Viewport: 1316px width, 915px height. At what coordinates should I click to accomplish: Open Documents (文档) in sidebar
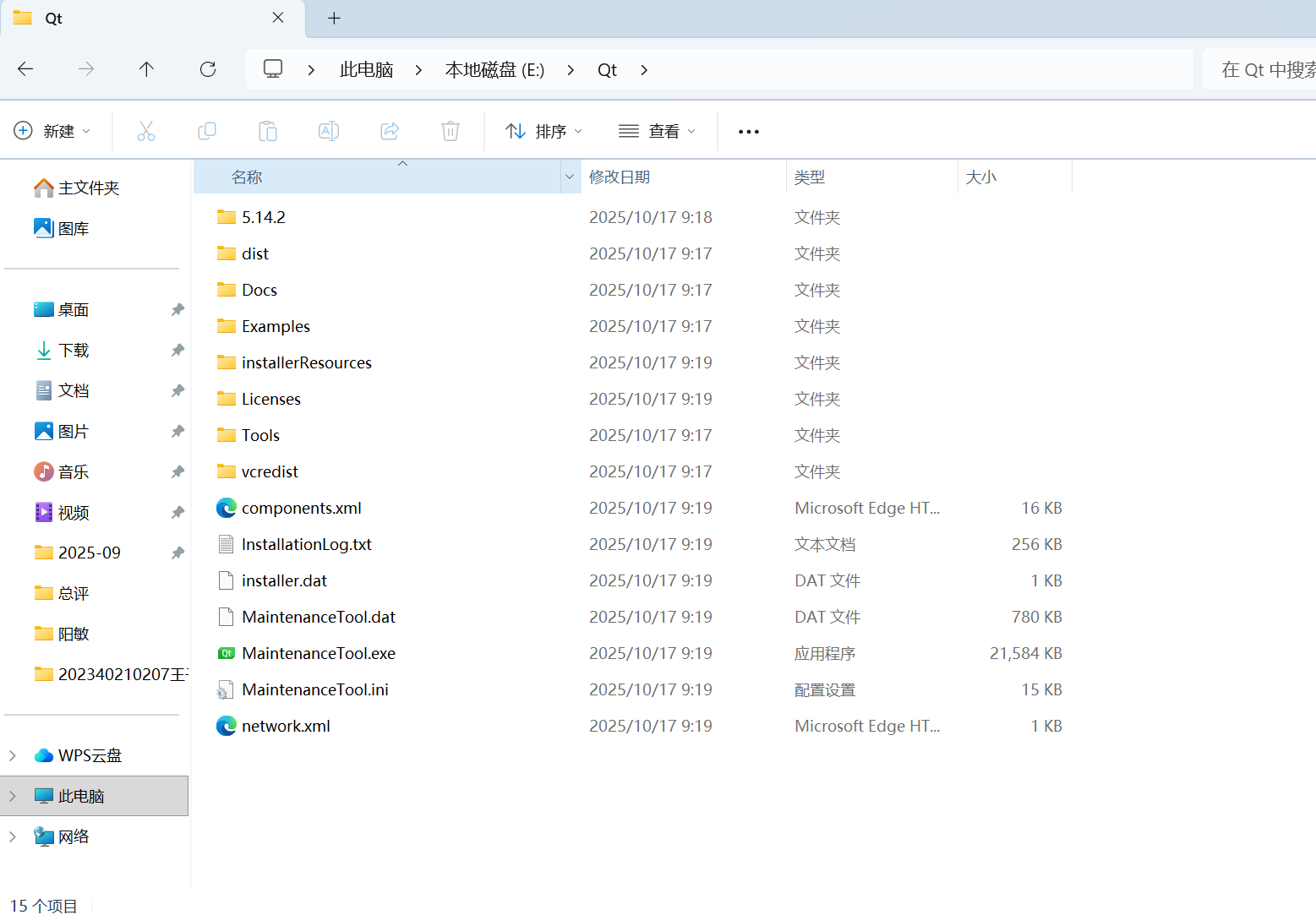(62, 390)
